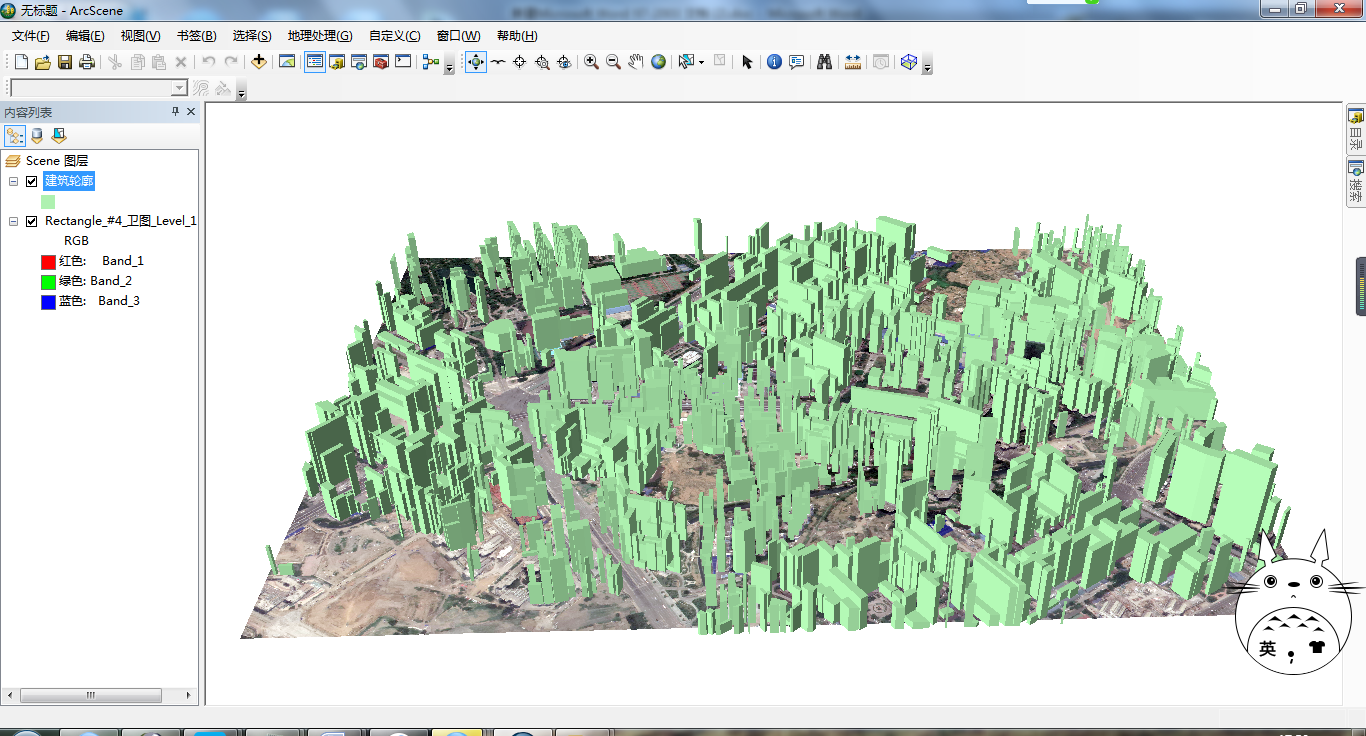This screenshot has height=736, width=1366.
Task: Click the green 建筑轮廓 symbol swatch
Action: pos(48,201)
